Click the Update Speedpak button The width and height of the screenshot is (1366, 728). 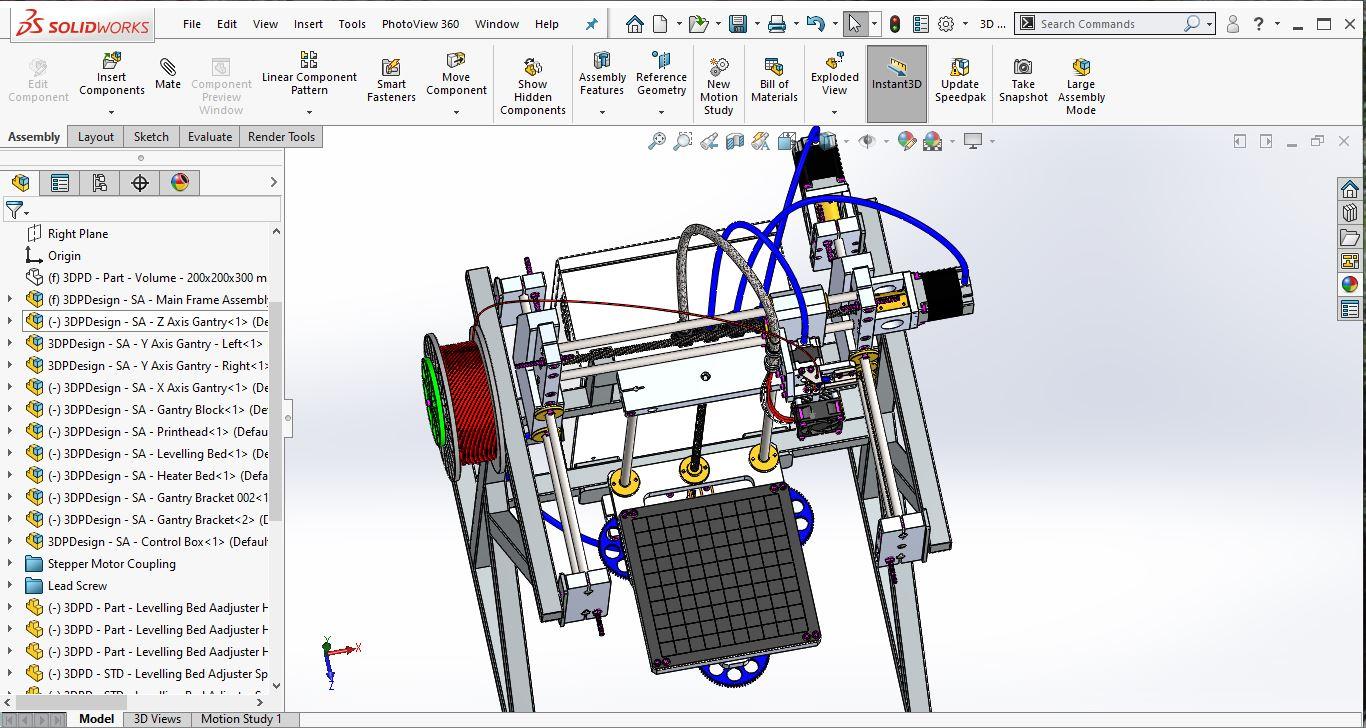(960, 78)
